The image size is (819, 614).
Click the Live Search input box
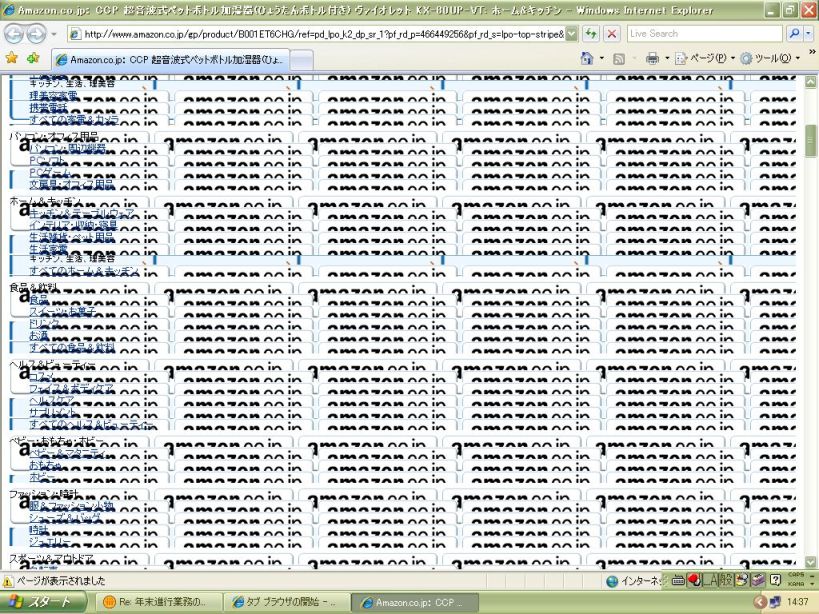click(x=705, y=34)
